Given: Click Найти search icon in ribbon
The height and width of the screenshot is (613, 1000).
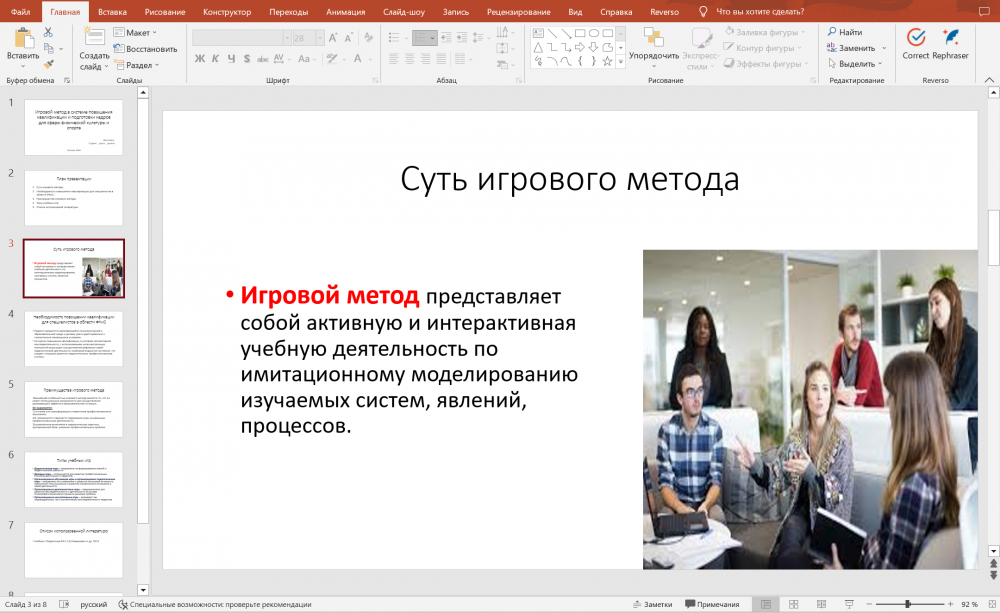Looking at the screenshot, I should pyautogui.click(x=832, y=32).
